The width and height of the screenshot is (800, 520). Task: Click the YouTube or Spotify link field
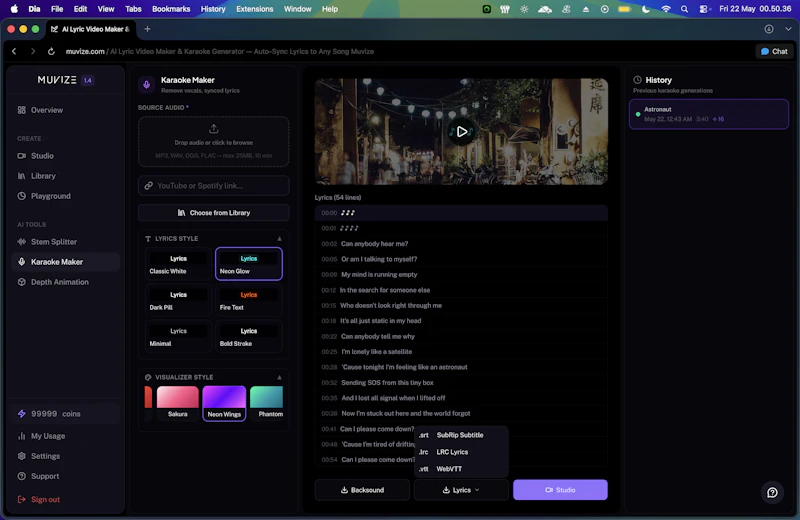tap(213, 186)
